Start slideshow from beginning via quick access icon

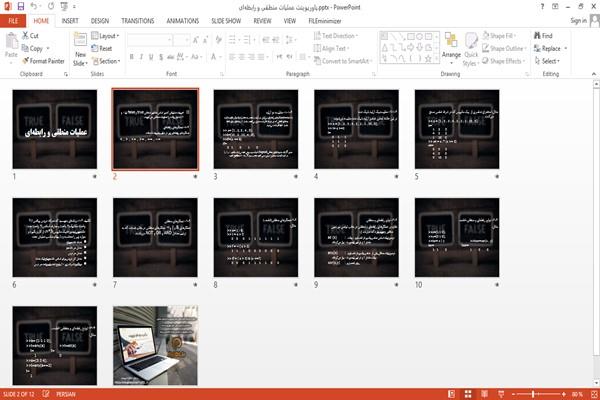click(x=64, y=6)
